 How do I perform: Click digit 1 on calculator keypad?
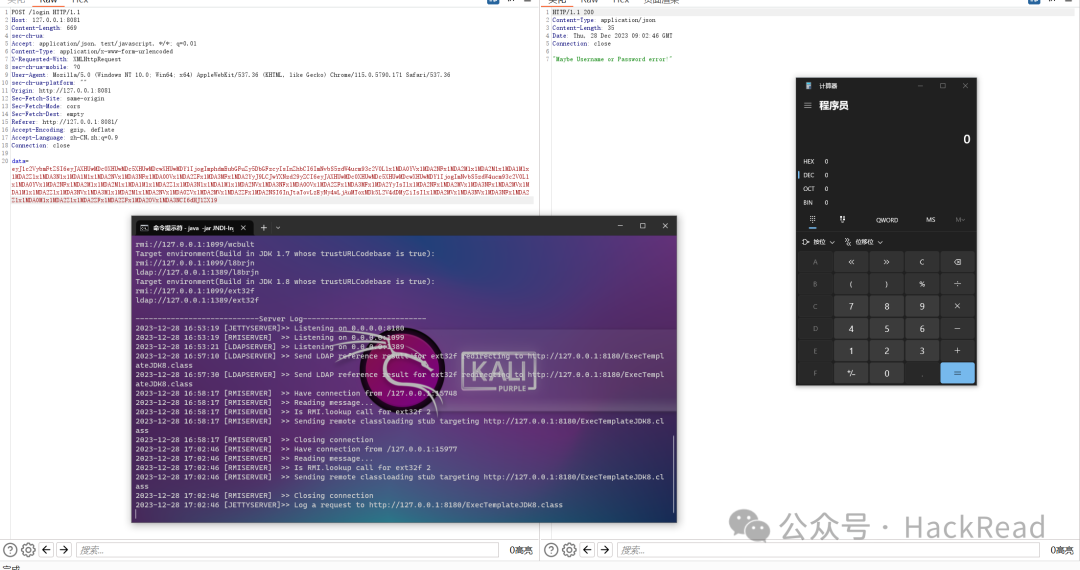click(x=851, y=351)
